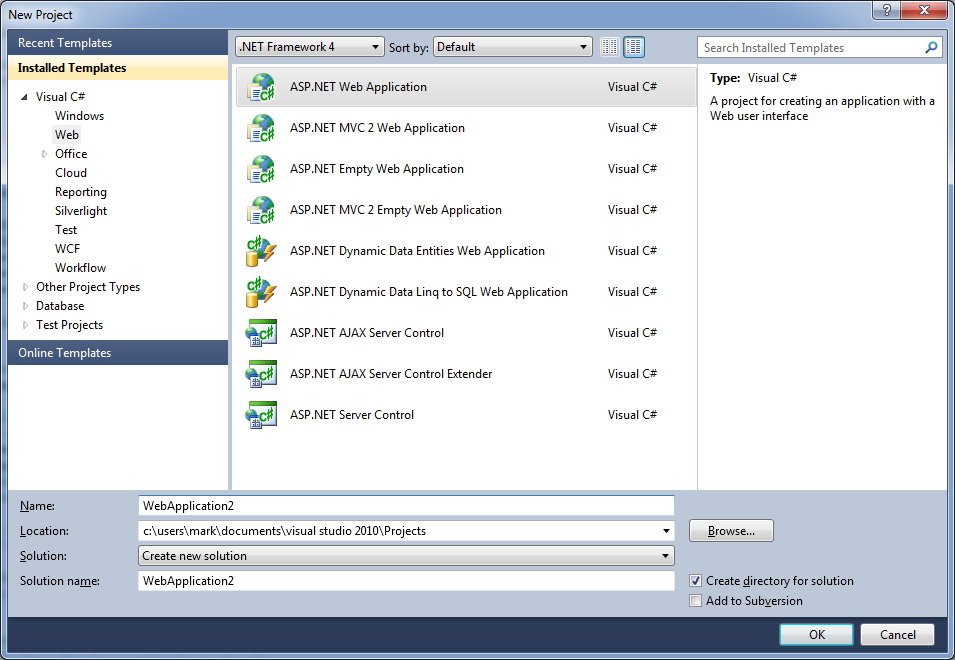Click the ASP.NET Server Control template icon
955x660 pixels.
(x=260, y=415)
